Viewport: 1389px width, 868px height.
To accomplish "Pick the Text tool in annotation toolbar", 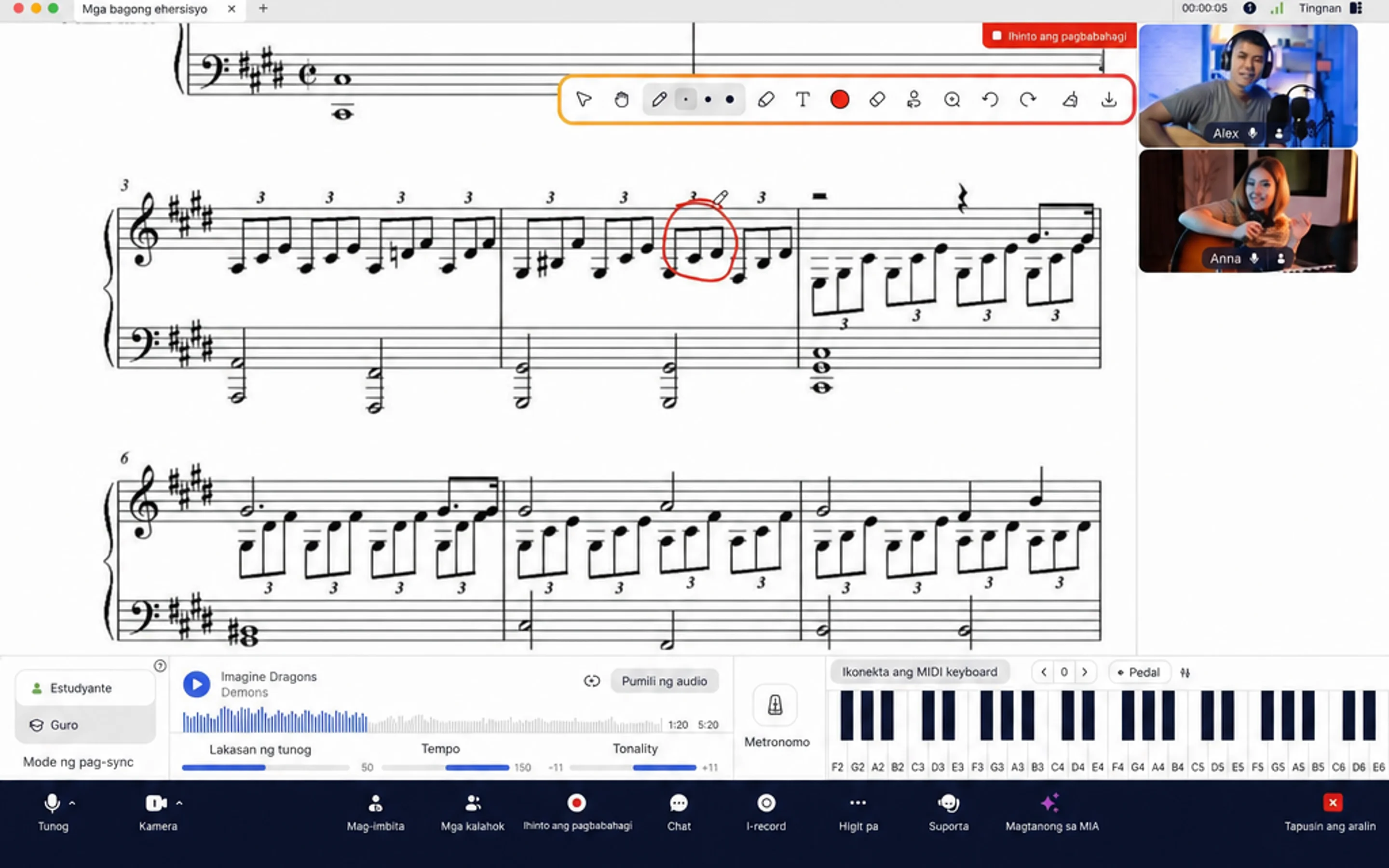I will pos(803,99).
